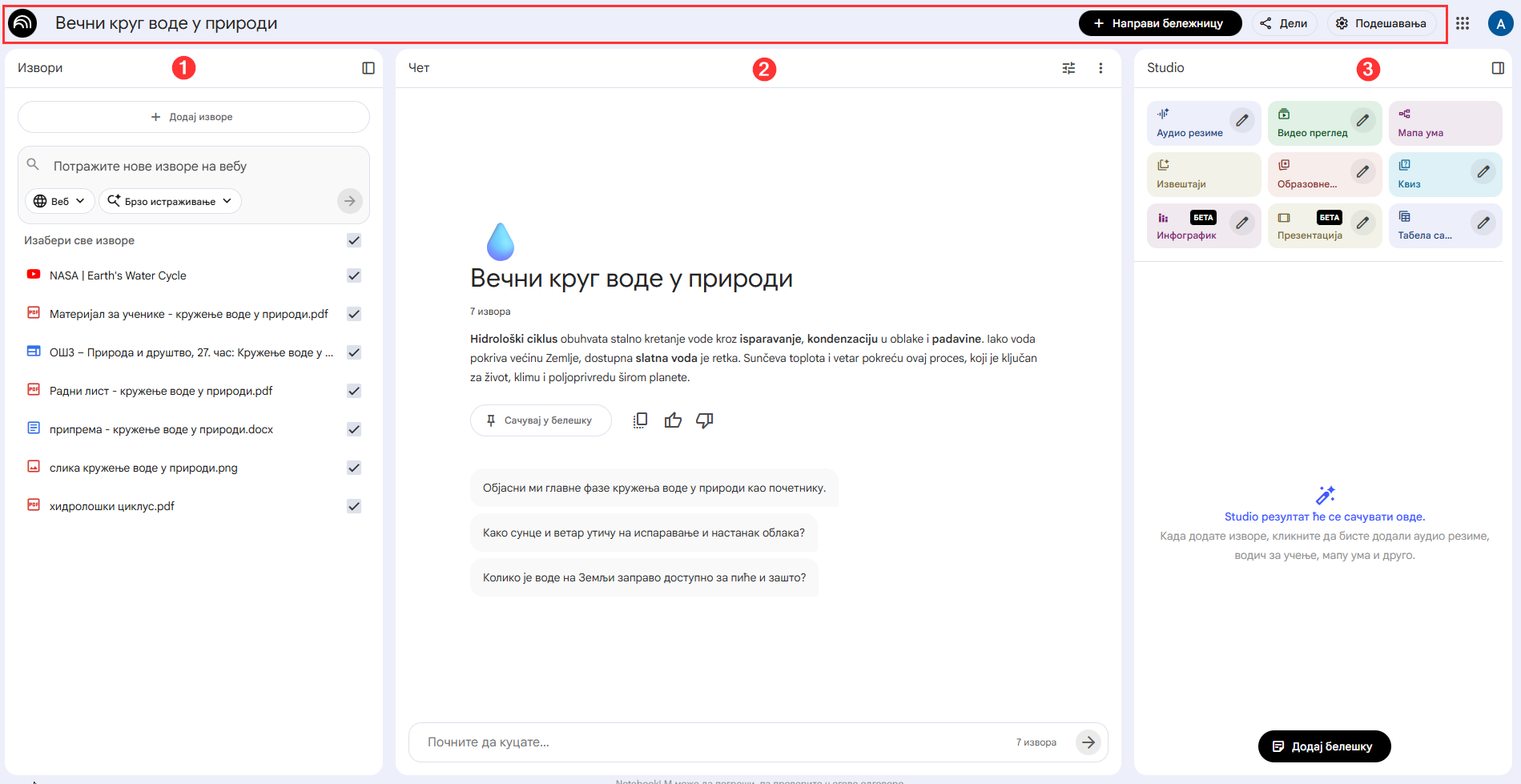Collapse the Извори sources panel
1521x784 pixels.
tap(368, 68)
